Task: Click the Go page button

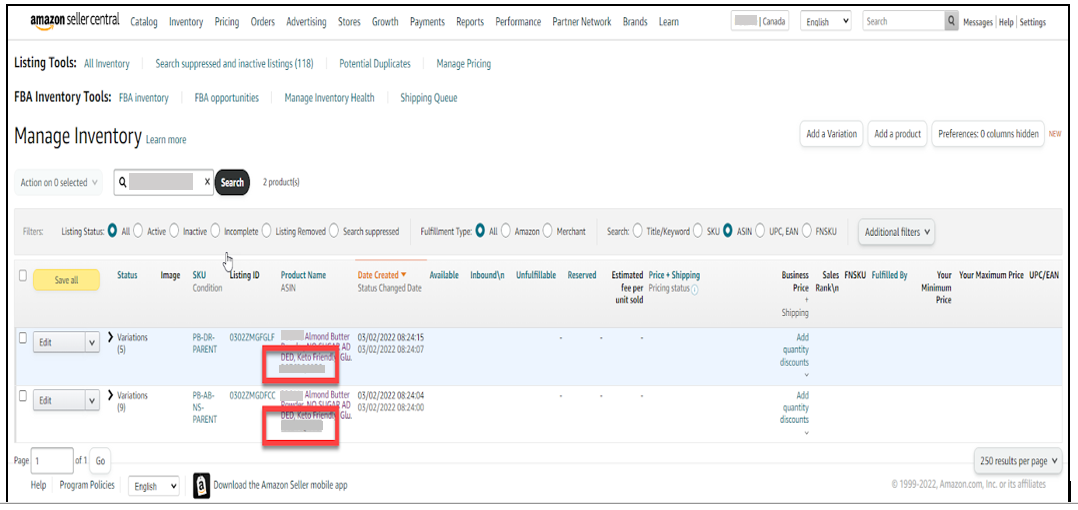Action: click(x=100, y=461)
